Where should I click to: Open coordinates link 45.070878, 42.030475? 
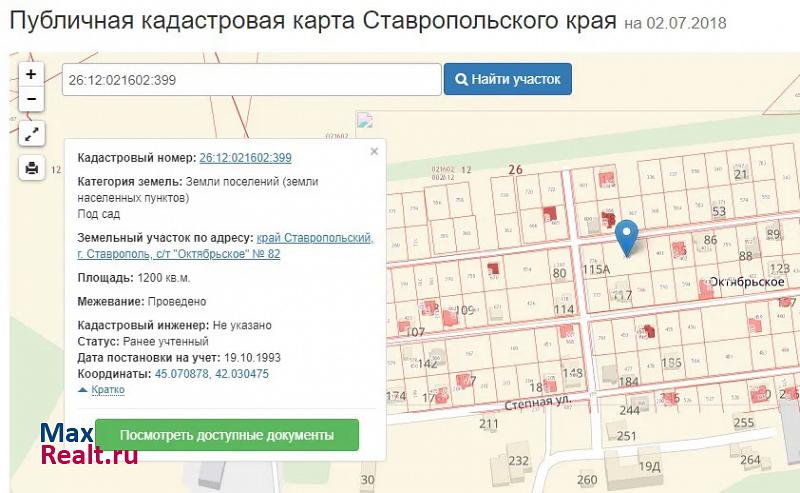point(211,374)
